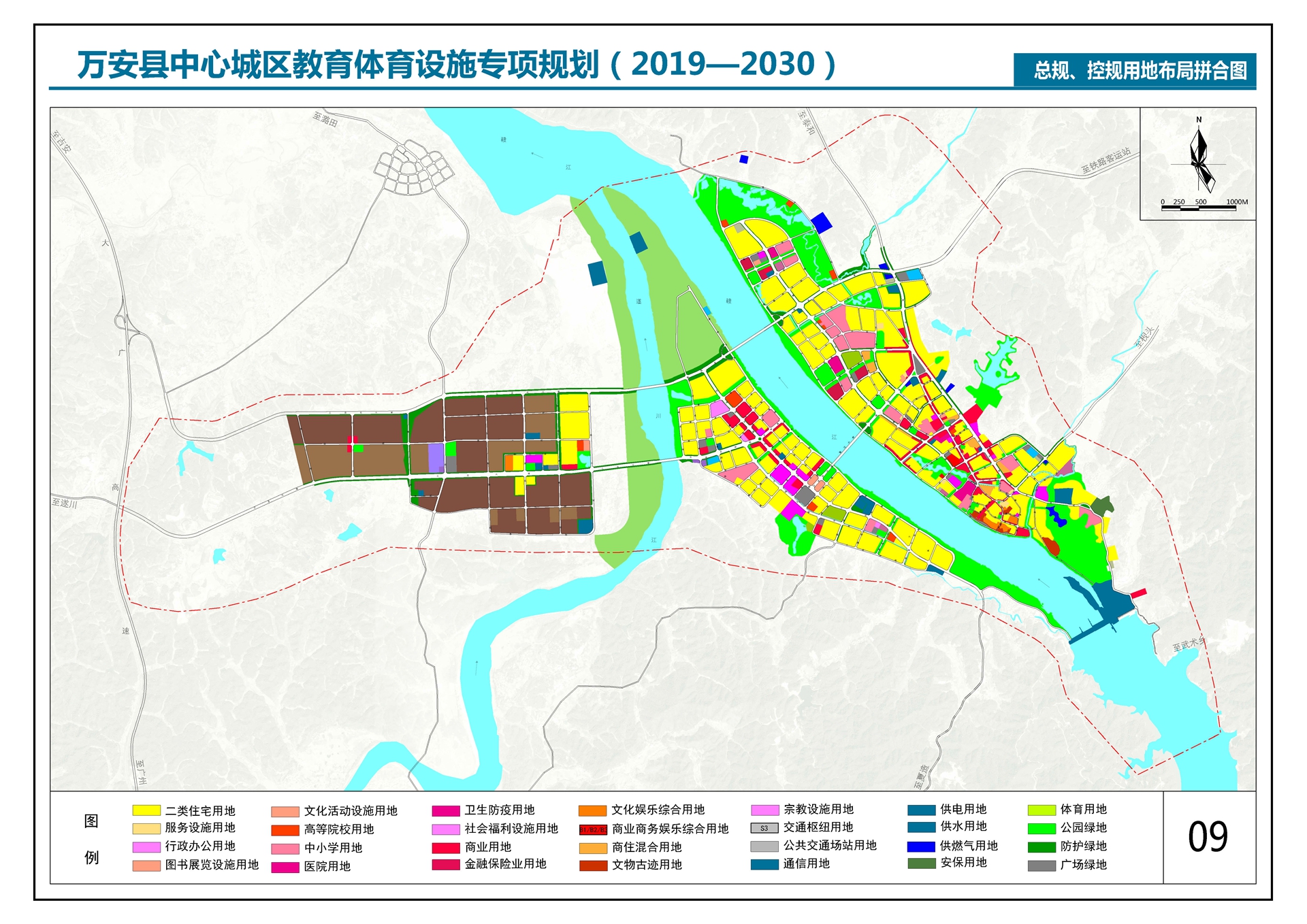Click the 至武术乡 road label
This screenshot has width=1307, height=924.
pos(1189,644)
